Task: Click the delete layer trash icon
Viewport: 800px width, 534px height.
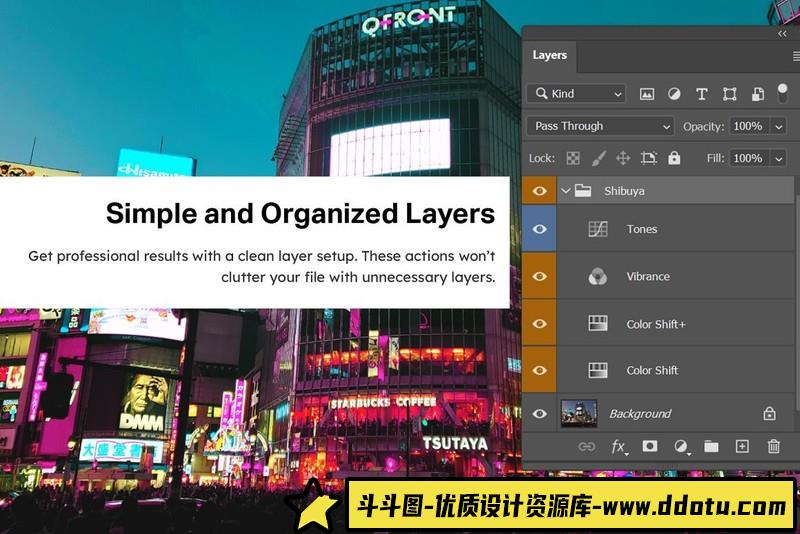Action: (773, 446)
